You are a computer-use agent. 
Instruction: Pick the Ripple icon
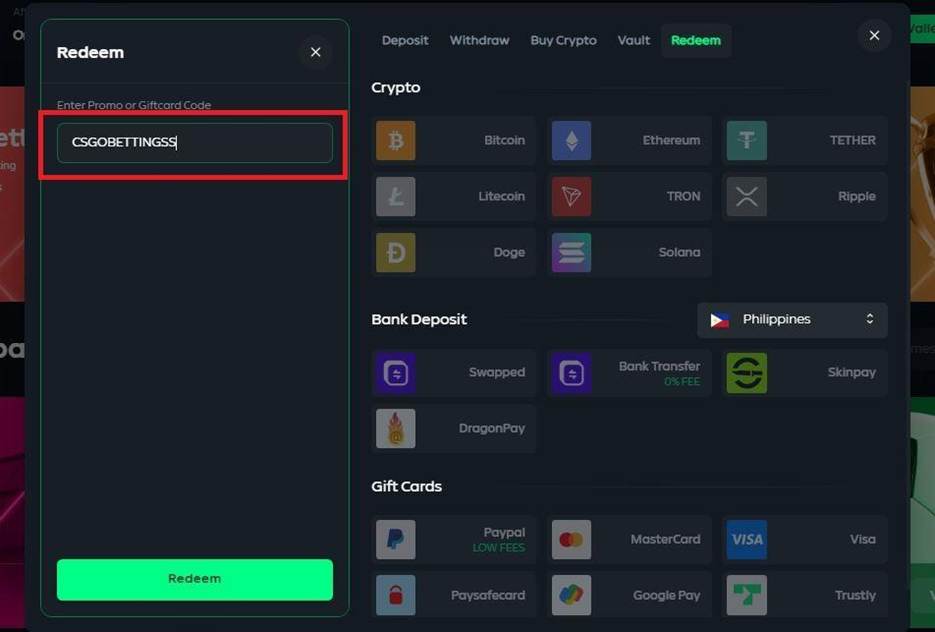point(747,197)
